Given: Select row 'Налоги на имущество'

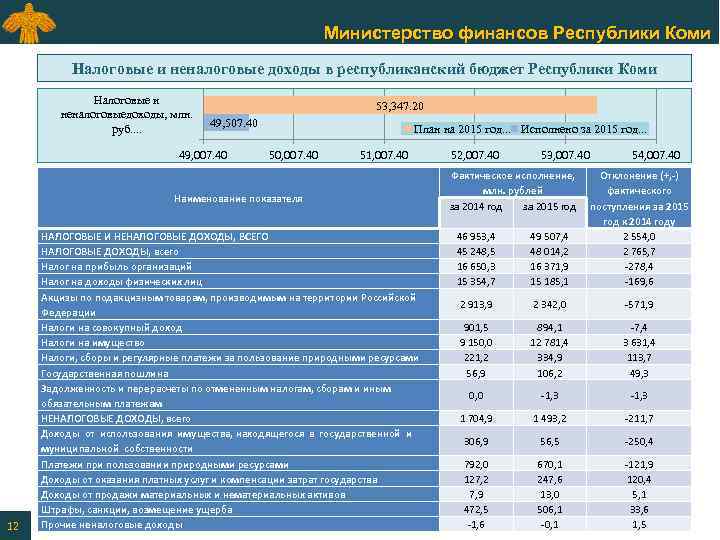Looking at the screenshot, I should [x=365, y=343].
